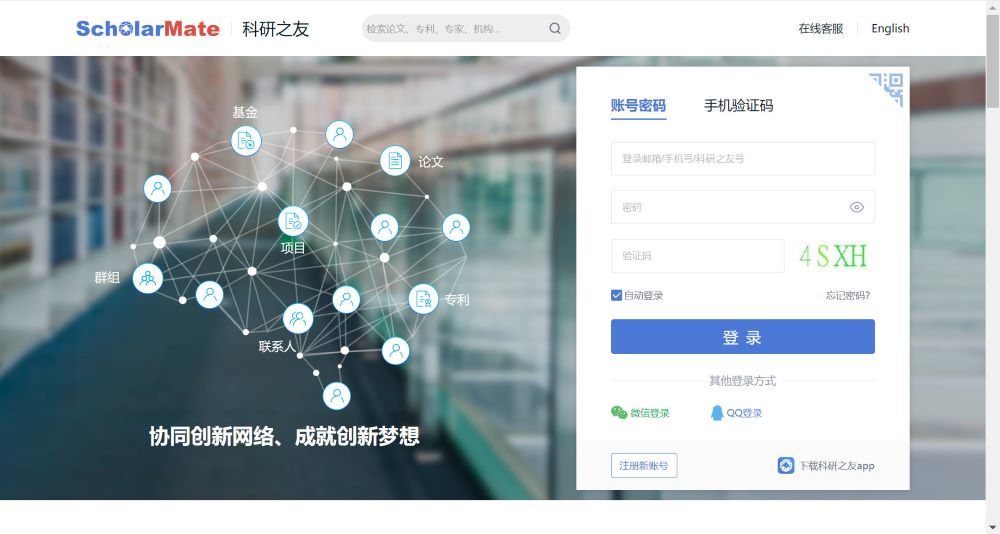Click the ScholarMate app download icon

coord(786,466)
